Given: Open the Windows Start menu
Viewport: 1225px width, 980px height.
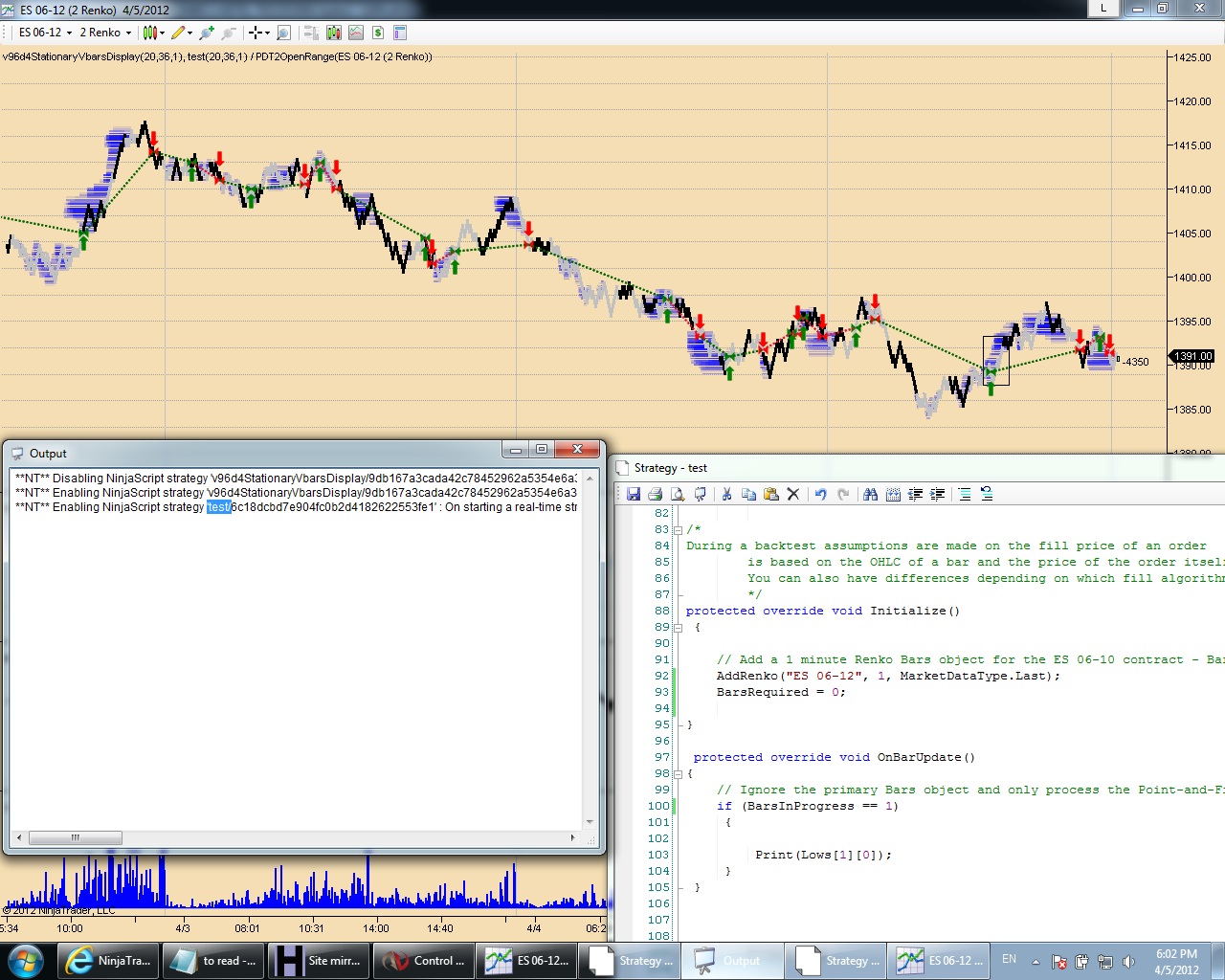Looking at the screenshot, I should tap(26, 960).
